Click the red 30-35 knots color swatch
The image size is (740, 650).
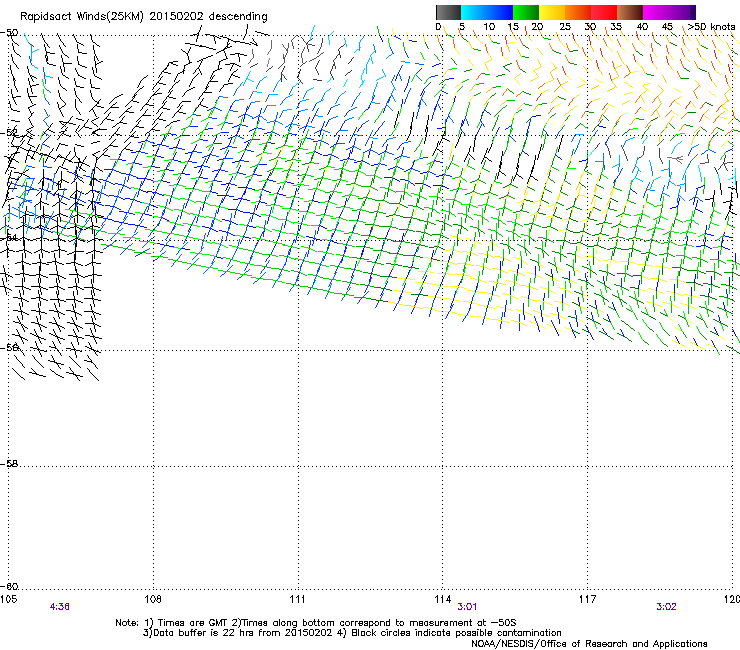pyautogui.click(x=604, y=12)
